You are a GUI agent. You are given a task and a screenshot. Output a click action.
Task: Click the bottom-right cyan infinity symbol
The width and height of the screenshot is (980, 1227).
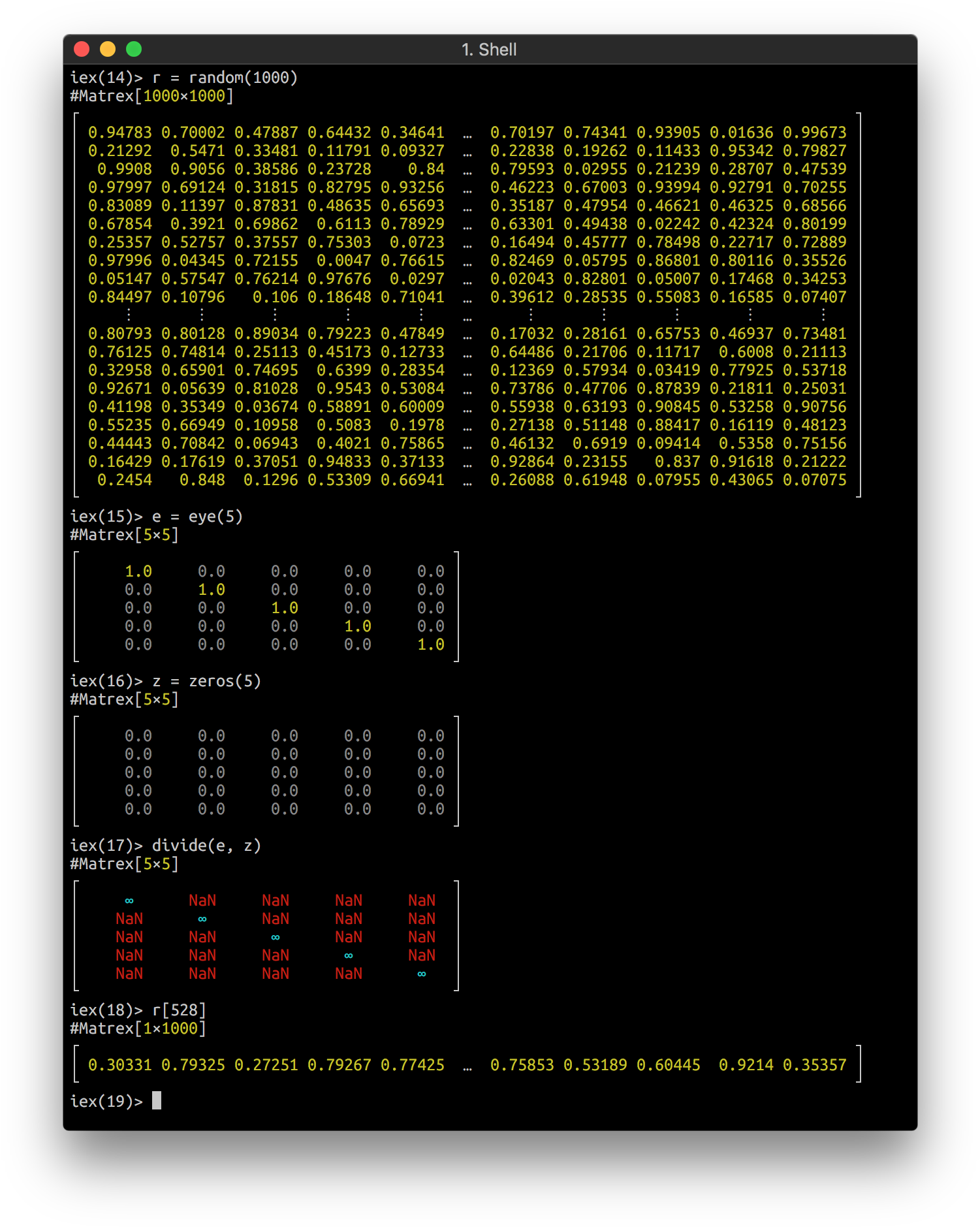(422, 974)
